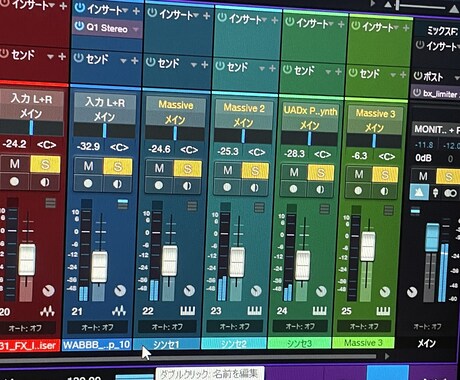Add insert plus icon on channel 21

[136, 11]
